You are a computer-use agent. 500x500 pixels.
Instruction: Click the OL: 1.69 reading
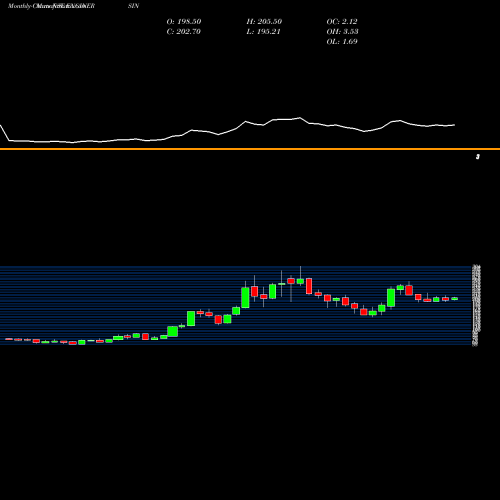click(x=342, y=42)
